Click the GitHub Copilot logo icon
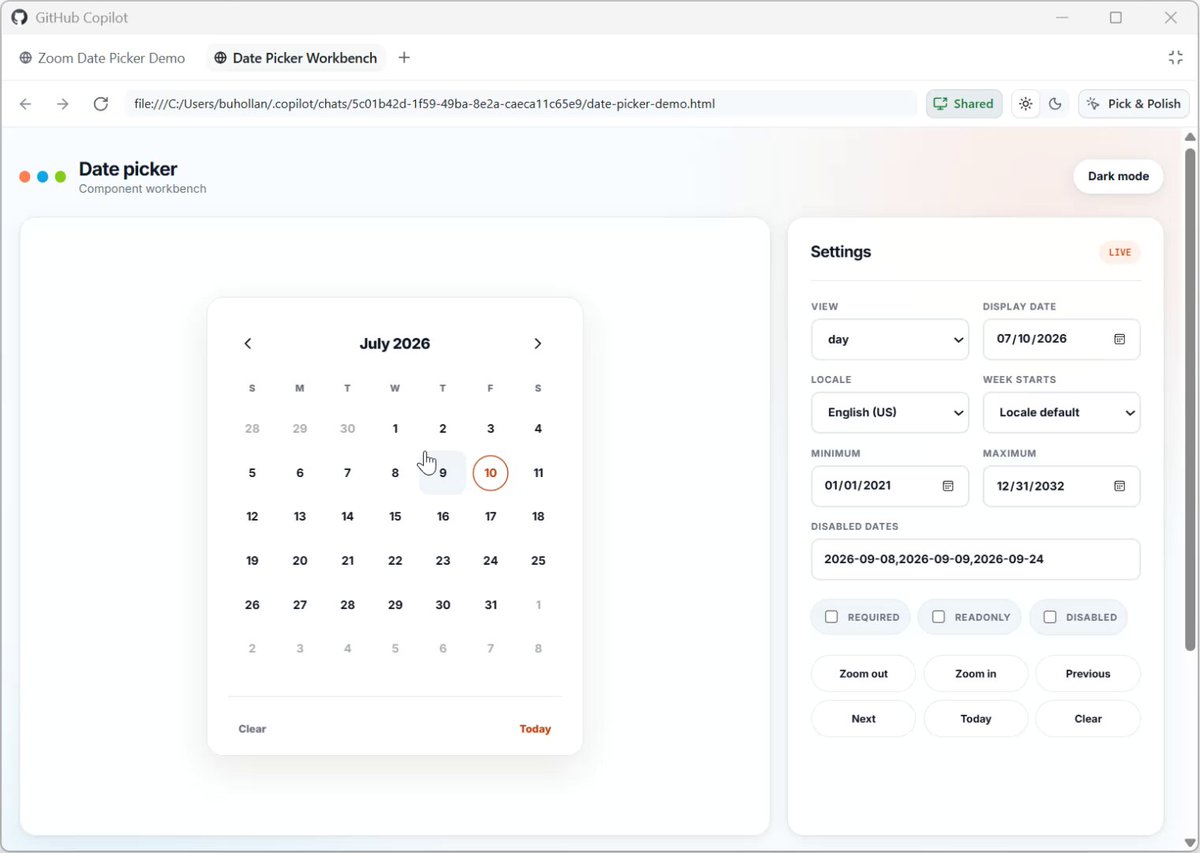This screenshot has height=853, width=1200. point(19,17)
